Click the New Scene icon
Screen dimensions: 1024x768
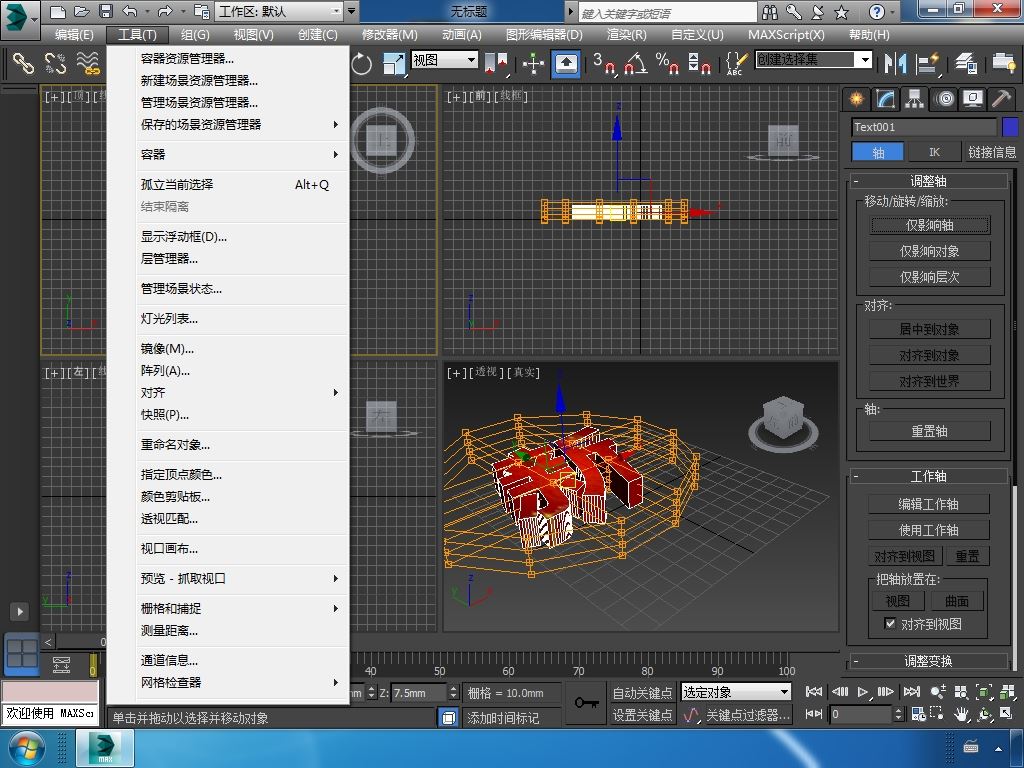(x=57, y=11)
